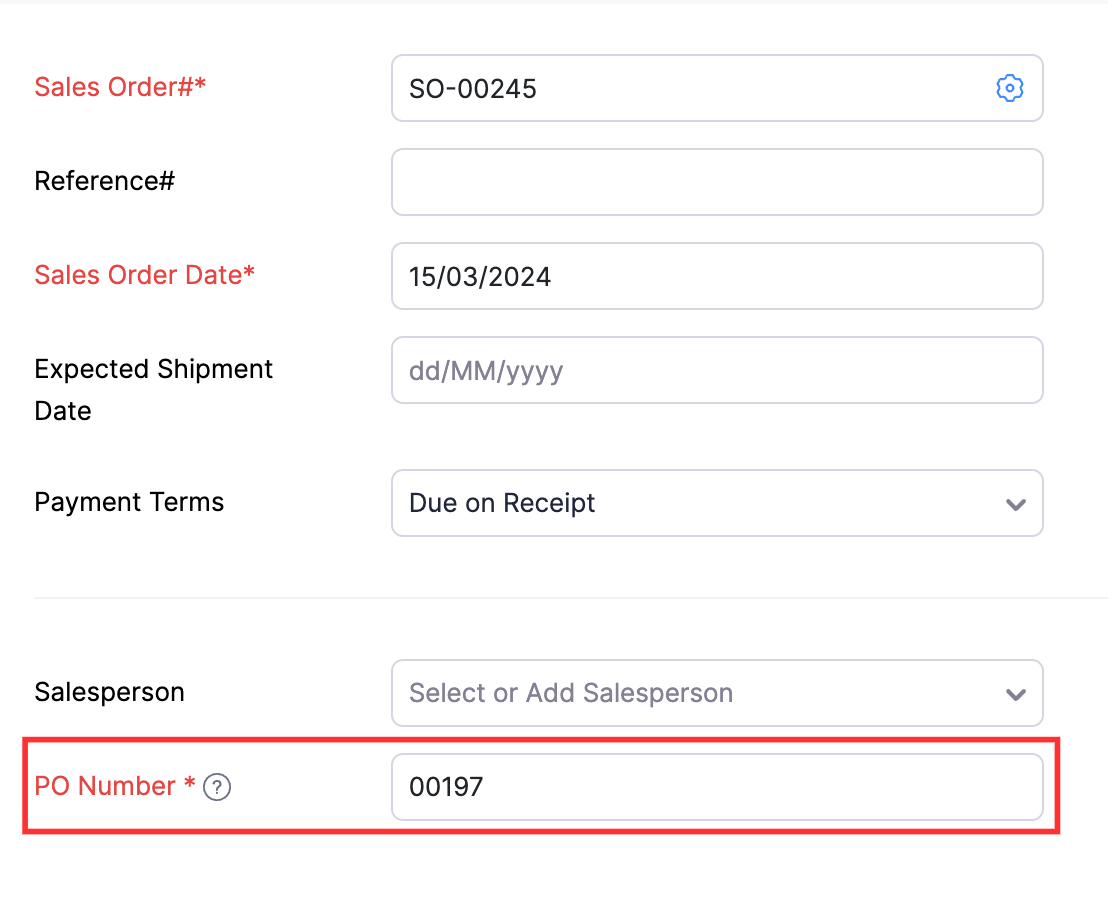Click the Expected Shipment Date label
Viewport: 1108px width, 898px height.
[153, 389]
